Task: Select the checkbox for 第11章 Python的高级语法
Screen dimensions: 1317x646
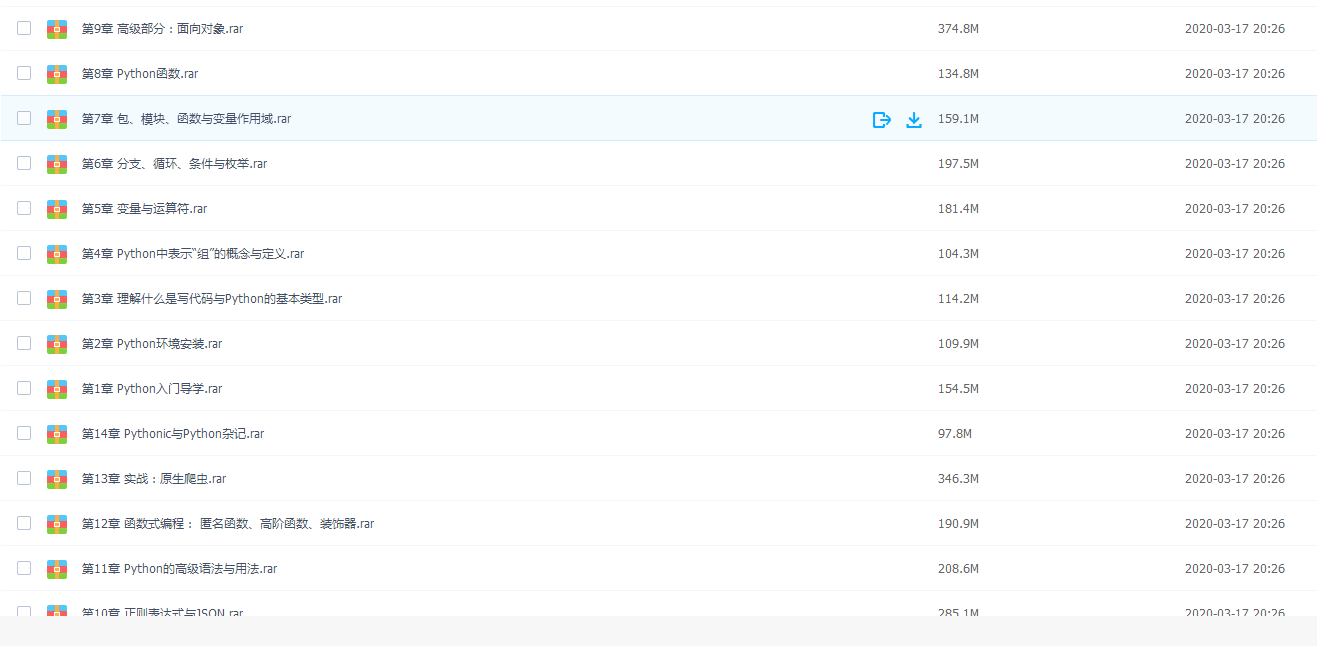Action: pos(24,568)
